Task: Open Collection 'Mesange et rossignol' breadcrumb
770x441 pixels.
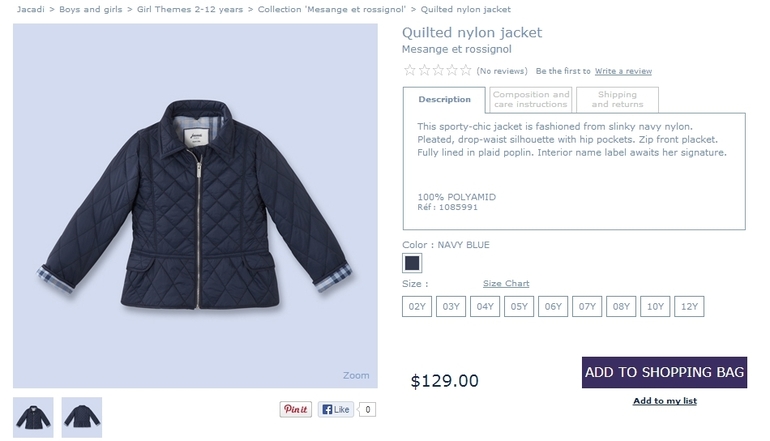Action: click(x=332, y=9)
